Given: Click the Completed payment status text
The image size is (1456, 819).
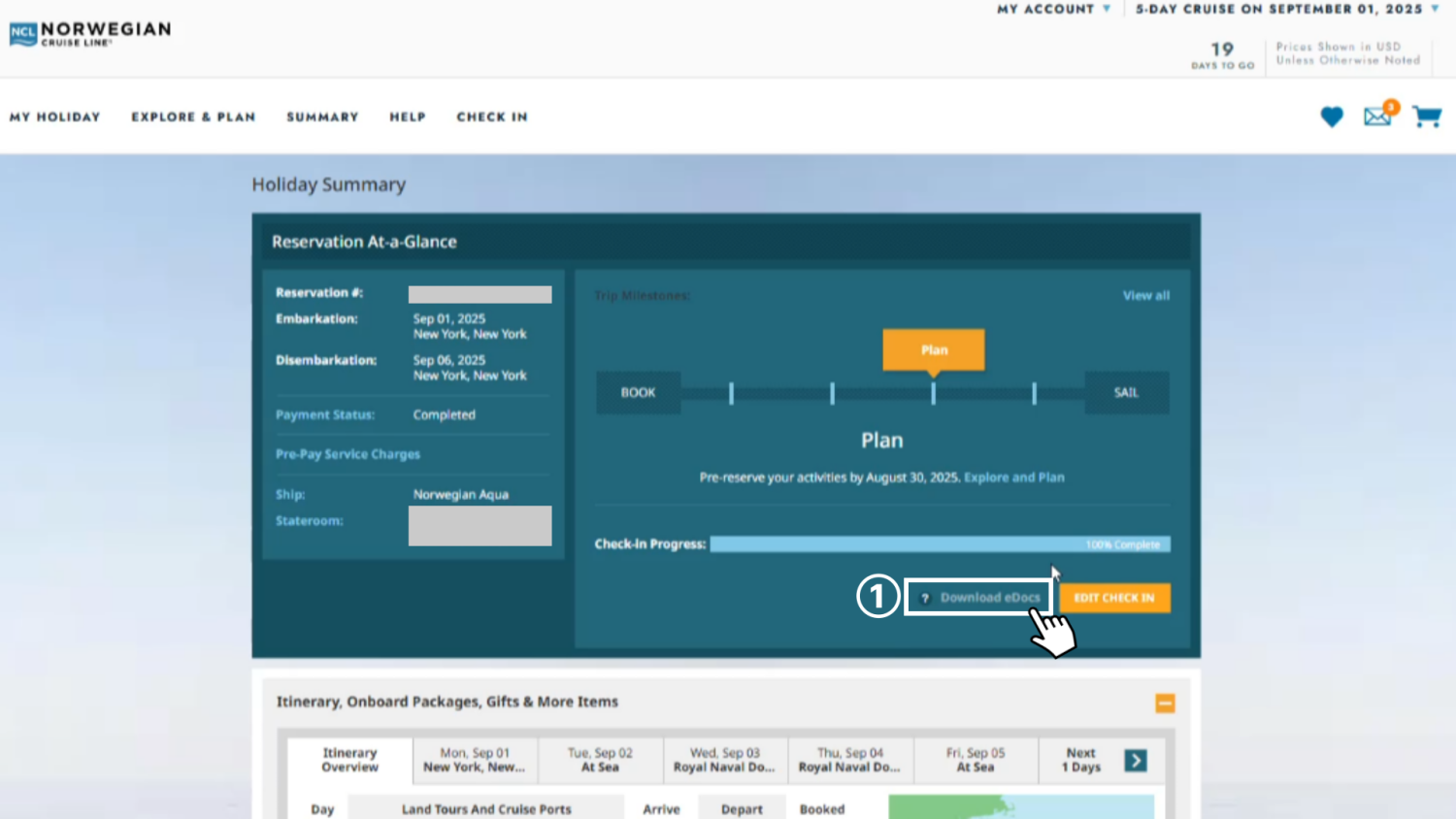Looking at the screenshot, I should [445, 415].
